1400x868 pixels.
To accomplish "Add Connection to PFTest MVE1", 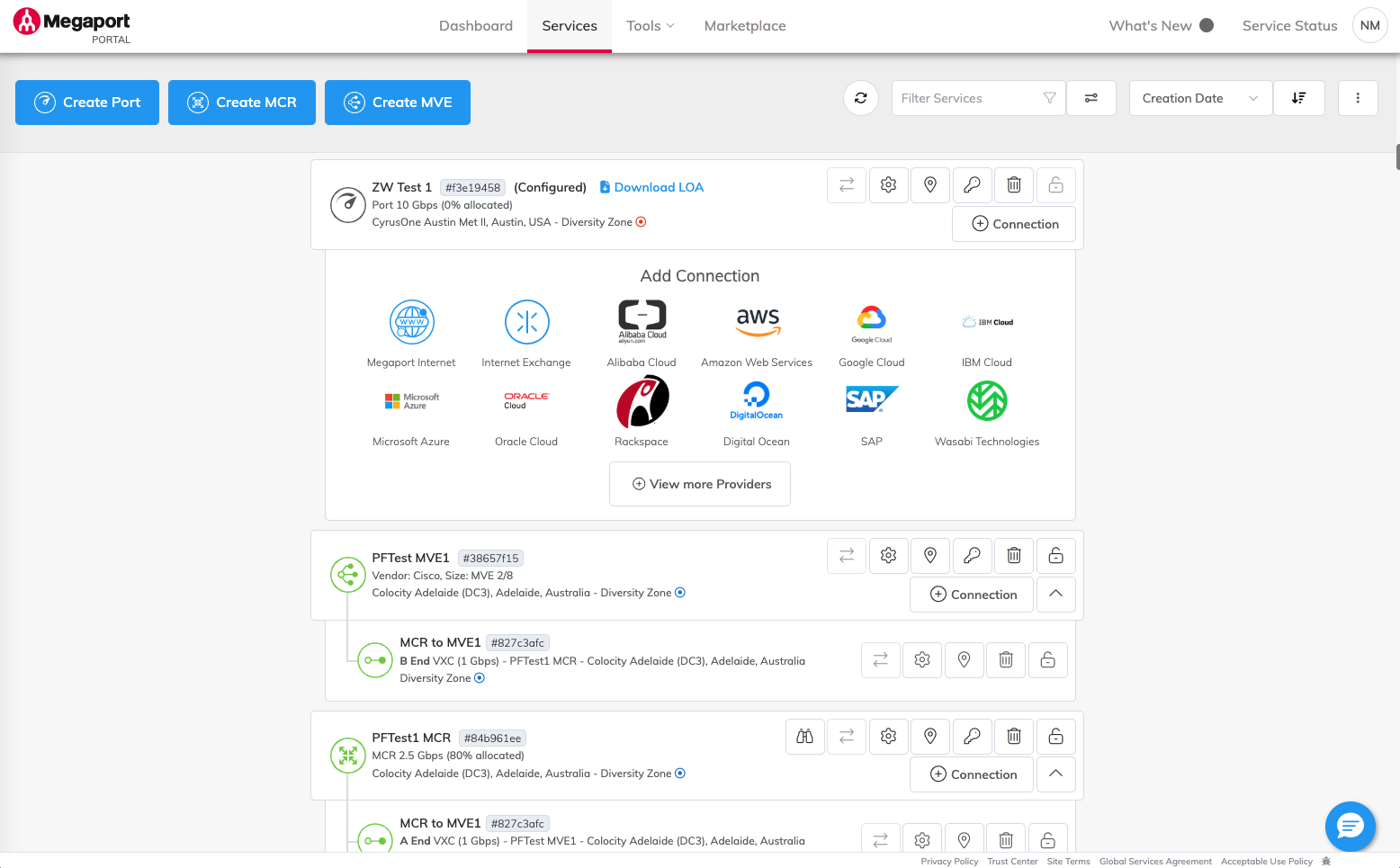I will click(972, 595).
